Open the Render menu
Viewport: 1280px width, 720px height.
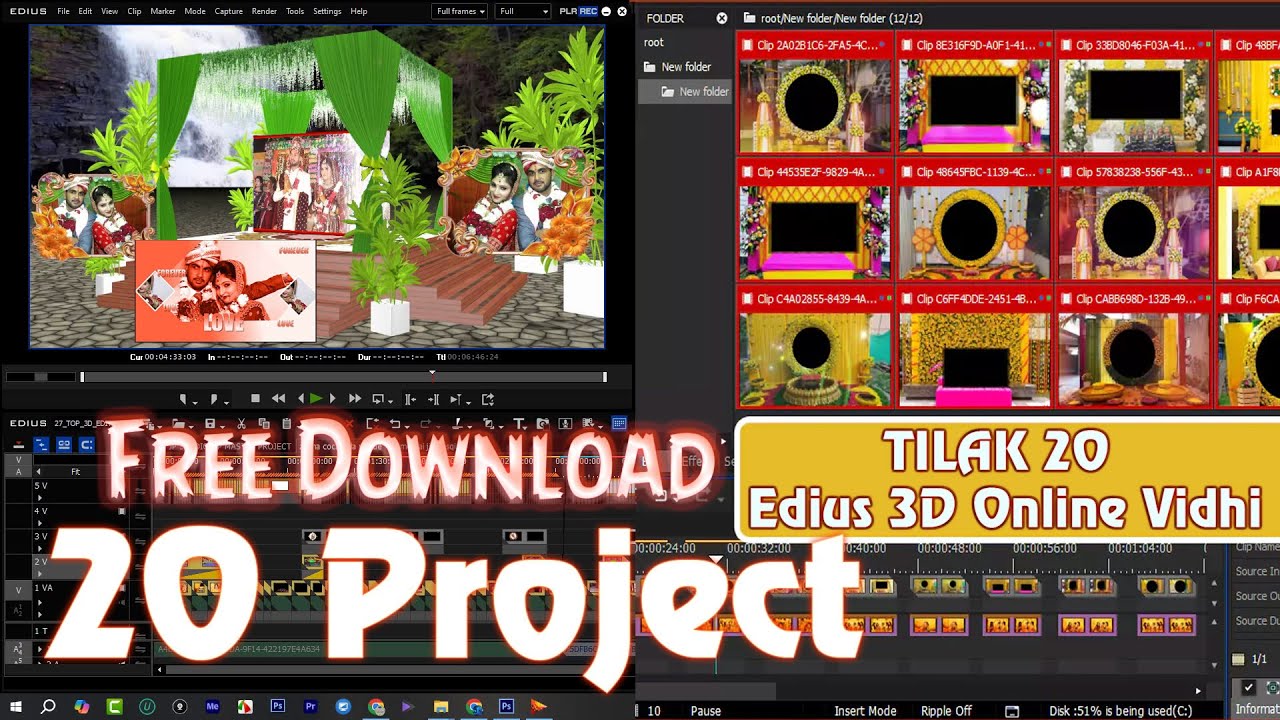pyautogui.click(x=265, y=11)
